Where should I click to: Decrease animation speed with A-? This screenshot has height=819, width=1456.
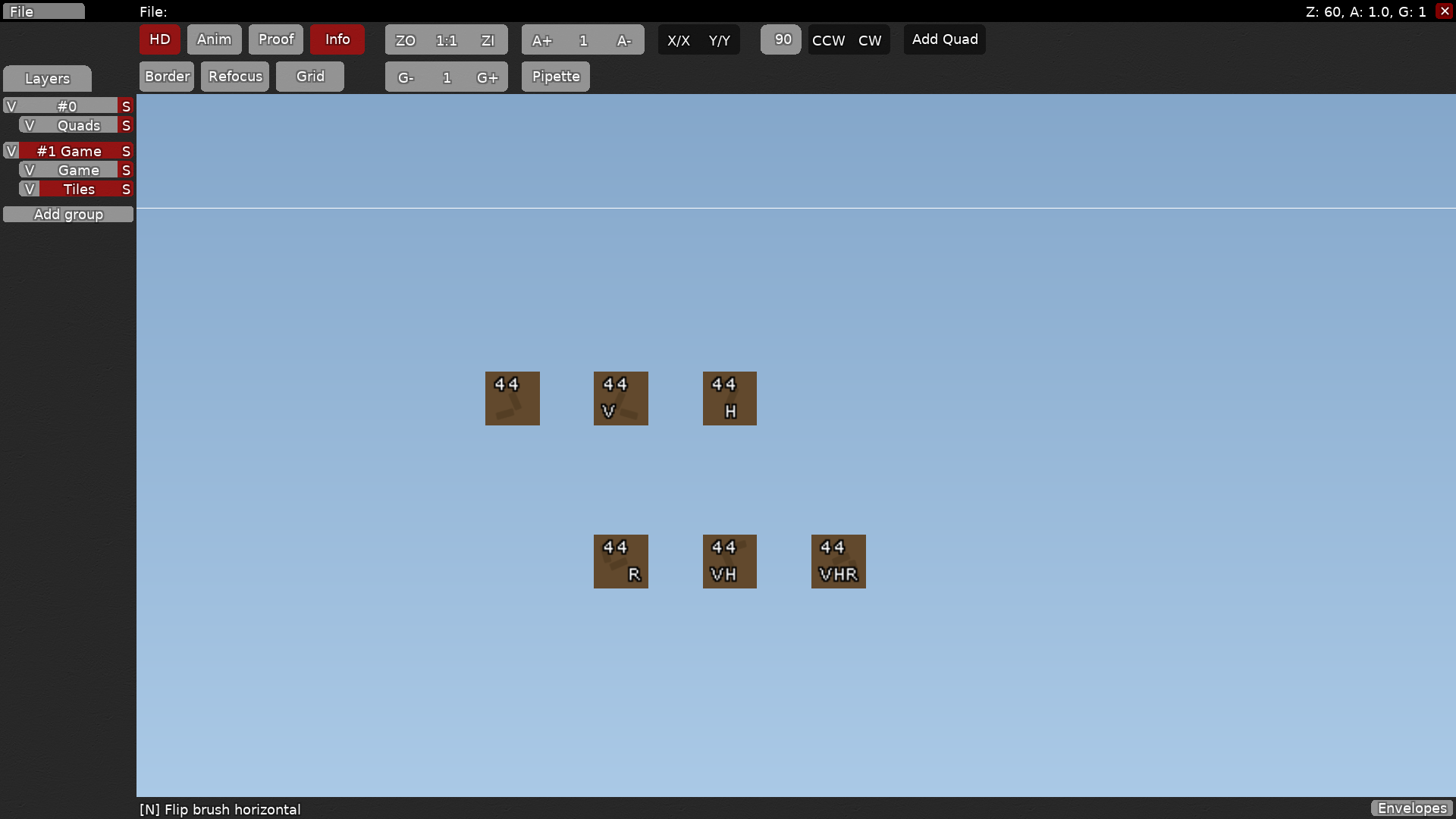(x=624, y=40)
